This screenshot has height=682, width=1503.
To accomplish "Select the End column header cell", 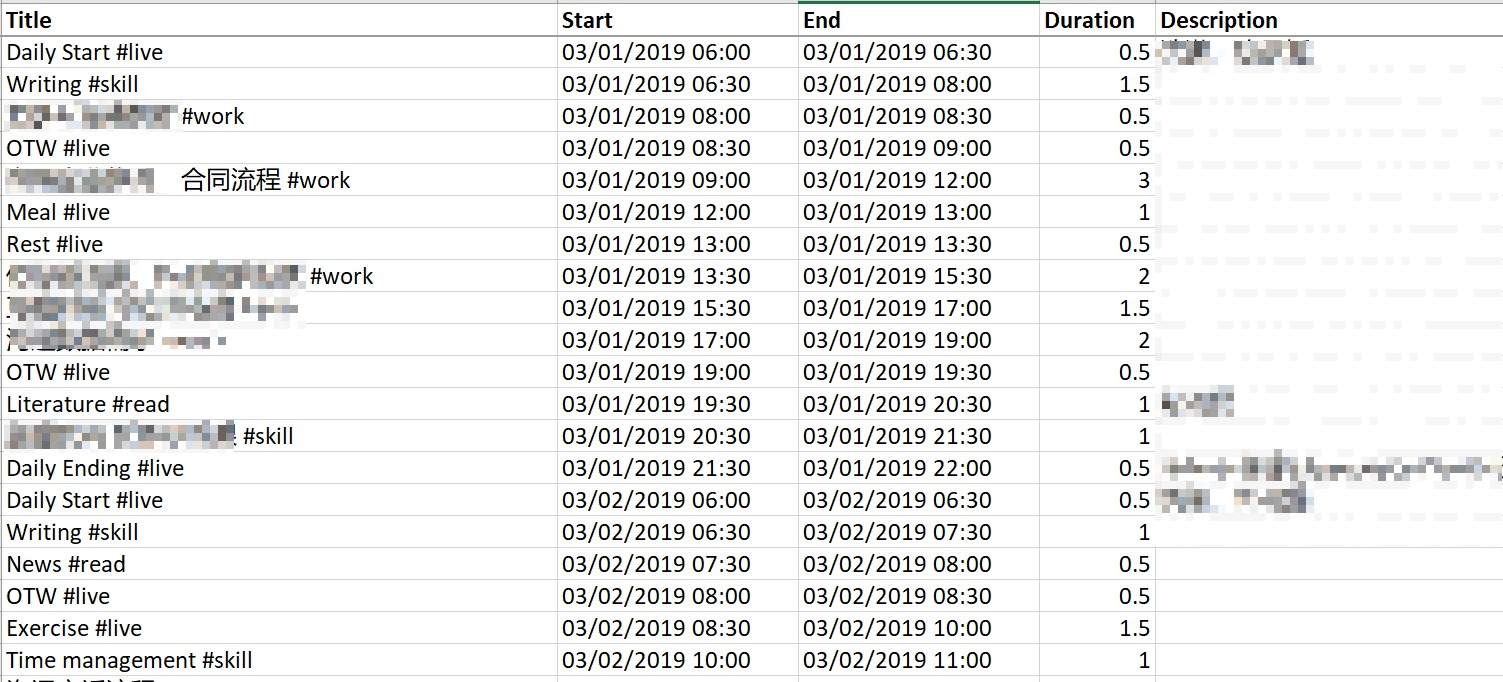I will click(x=919, y=20).
